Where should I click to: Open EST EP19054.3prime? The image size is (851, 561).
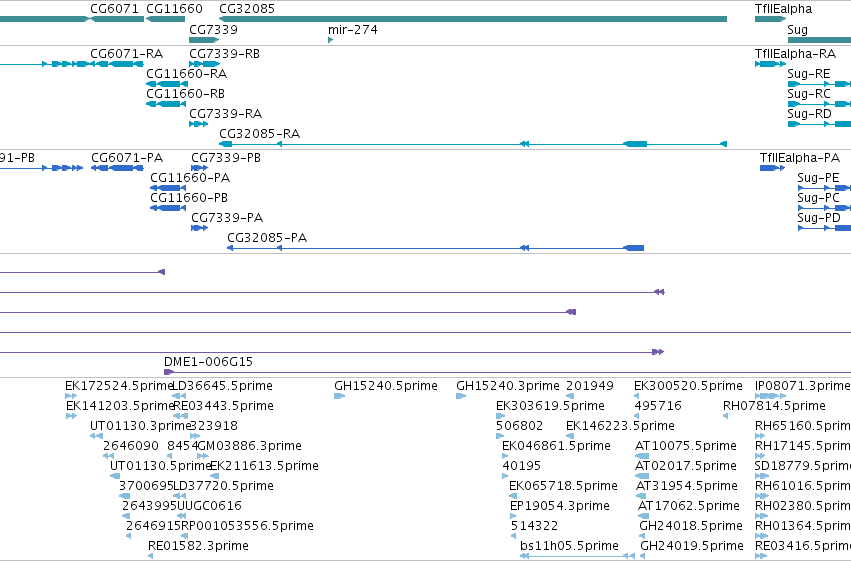click(x=560, y=506)
